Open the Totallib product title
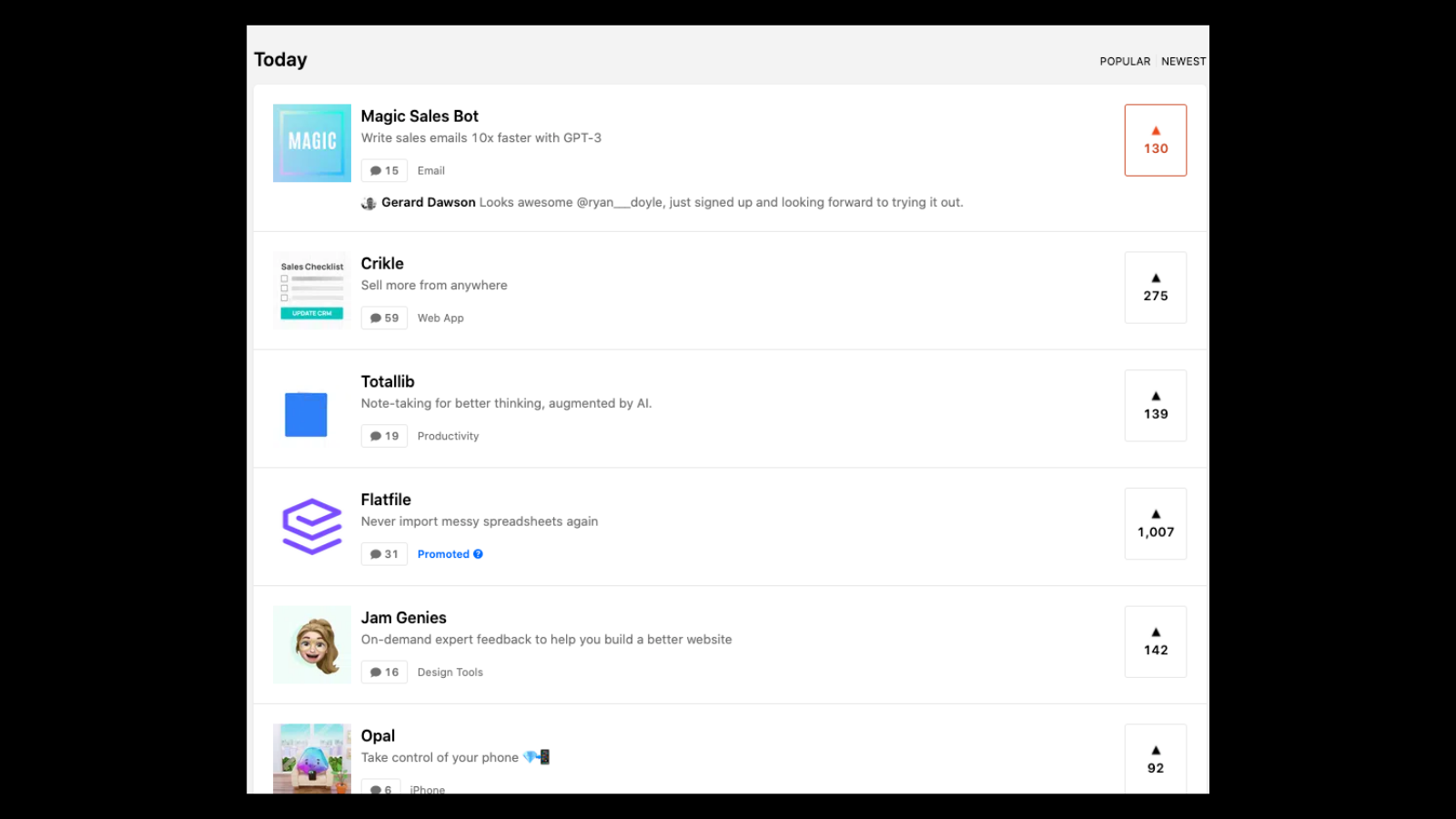The image size is (1456, 819). click(388, 382)
